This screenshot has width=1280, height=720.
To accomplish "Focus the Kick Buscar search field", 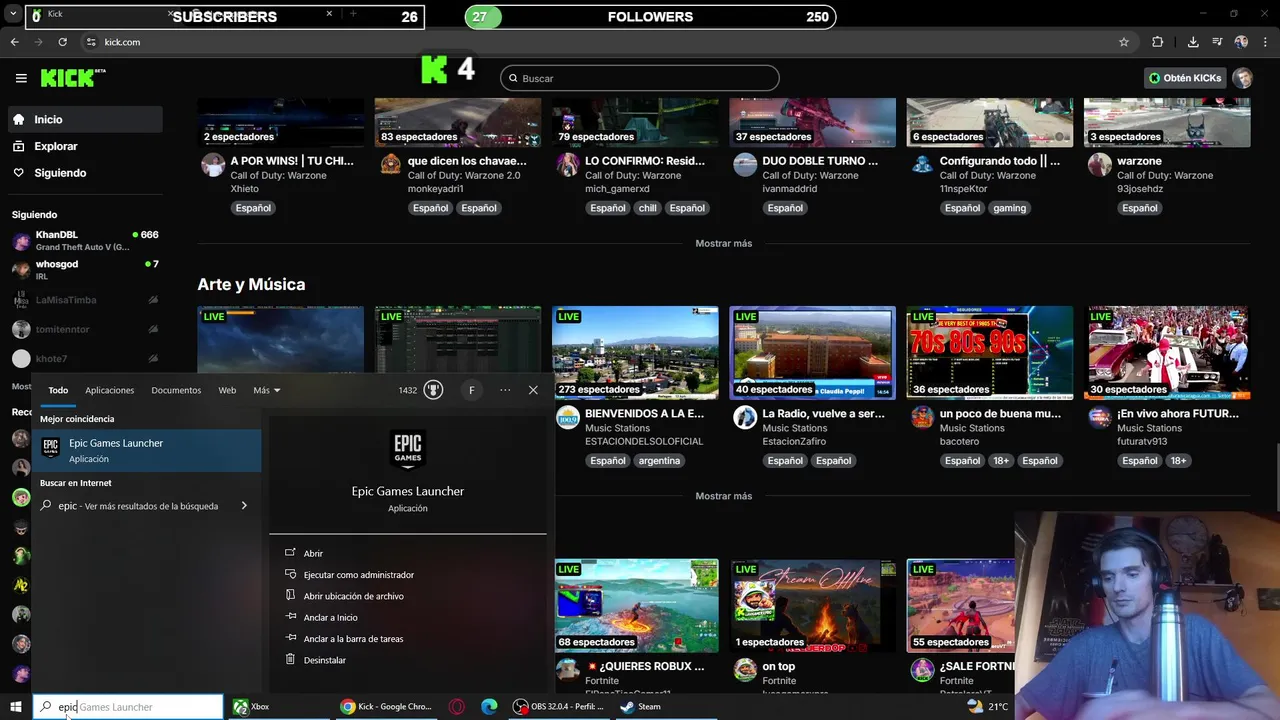I will pos(640,78).
